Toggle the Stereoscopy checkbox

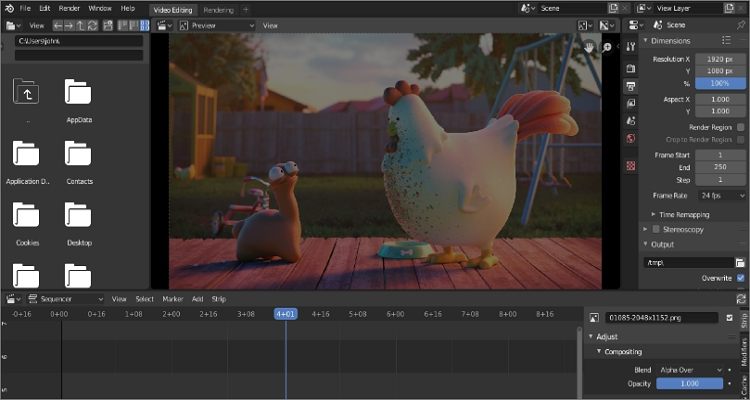point(656,230)
